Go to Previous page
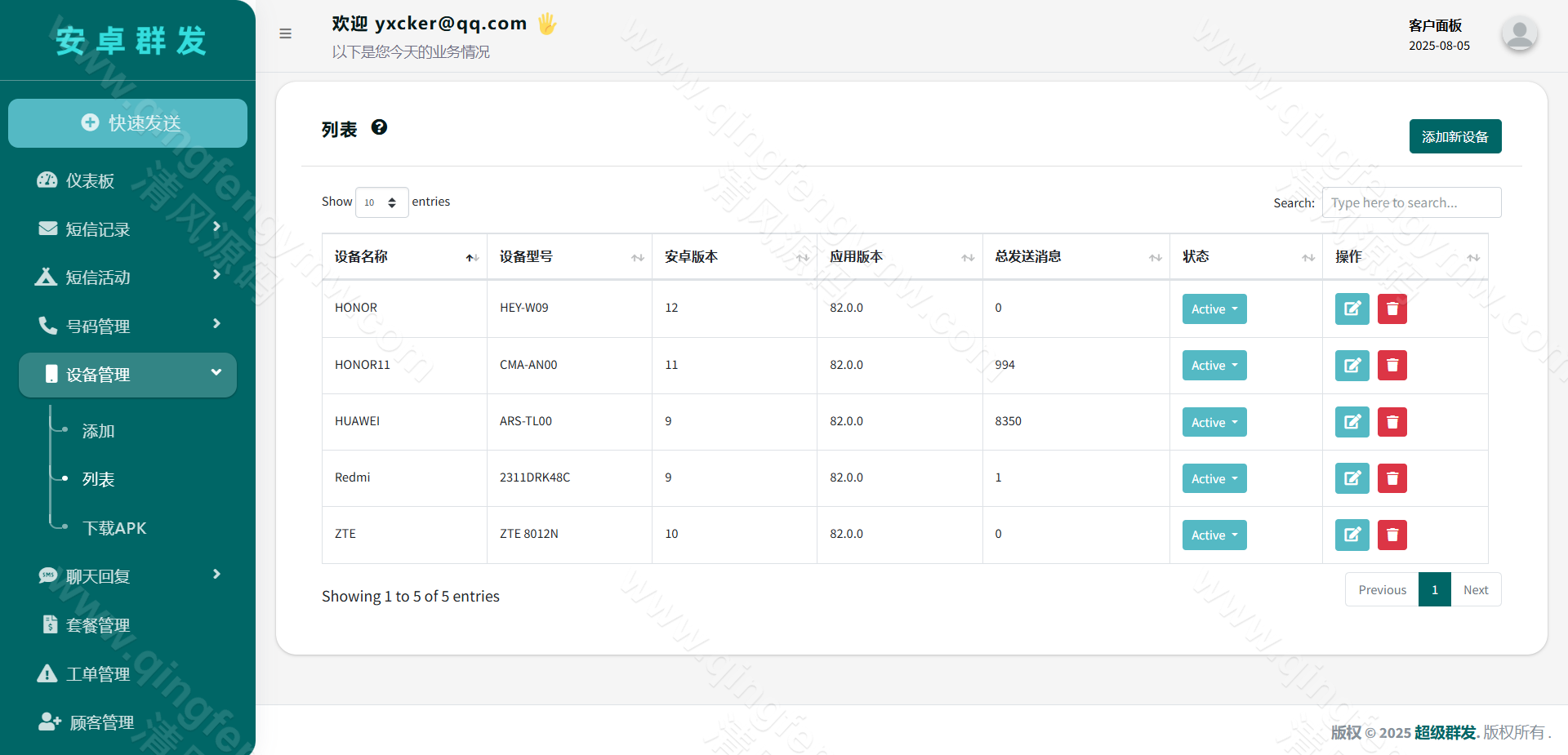Image resolution: width=1568 pixels, height=755 pixels. coord(1382,589)
